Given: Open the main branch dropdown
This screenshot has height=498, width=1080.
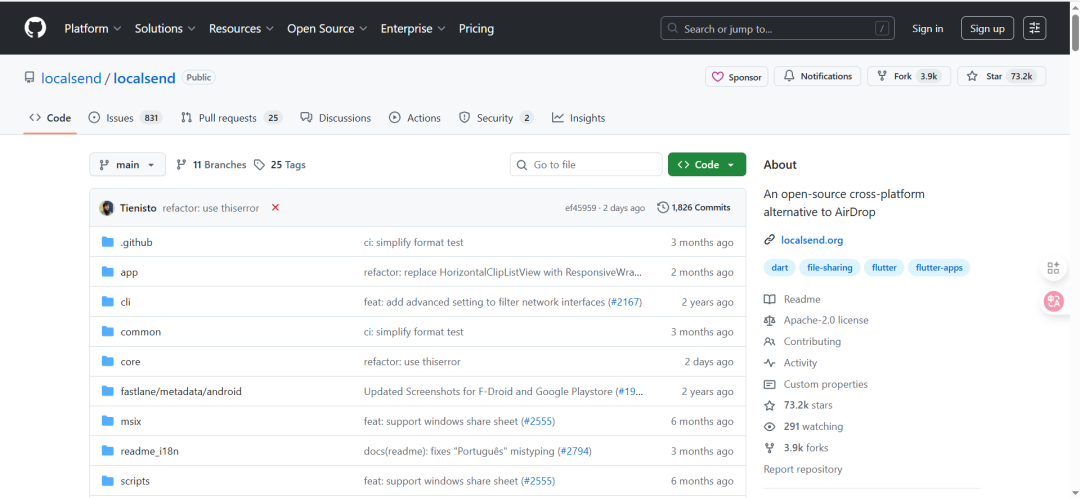Looking at the screenshot, I should click(x=128, y=165).
